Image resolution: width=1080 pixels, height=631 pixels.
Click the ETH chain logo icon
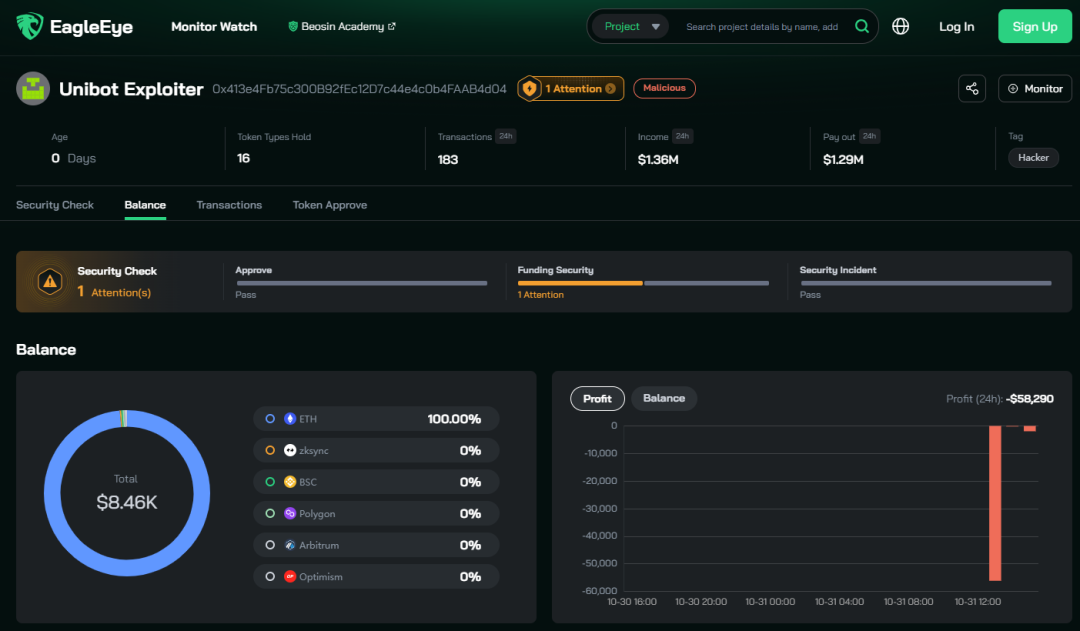click(290, 419)
